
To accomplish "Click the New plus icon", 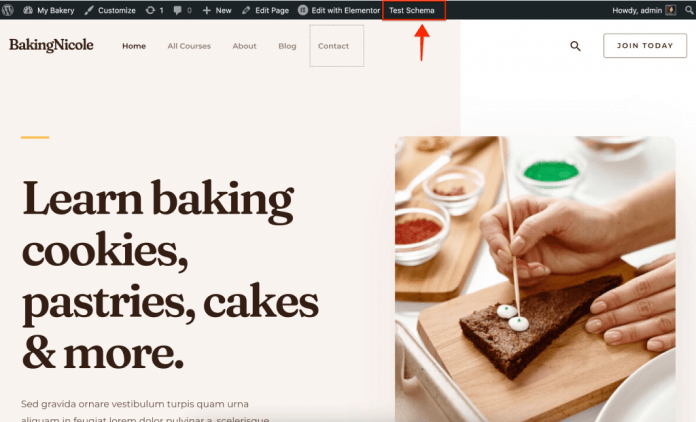I will click(206, 10).
